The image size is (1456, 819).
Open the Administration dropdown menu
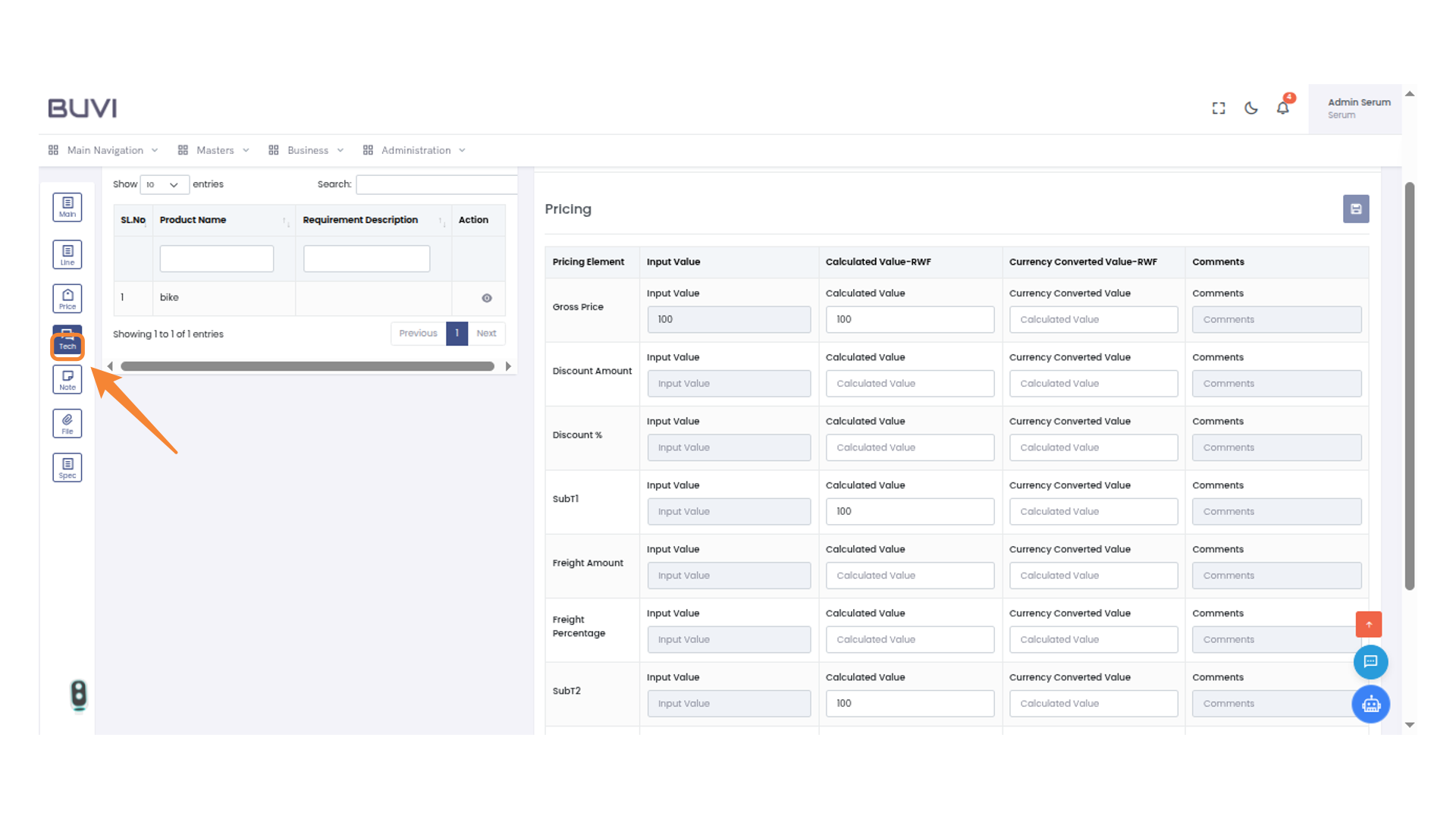pyautogui.click(x=415, y=150)
